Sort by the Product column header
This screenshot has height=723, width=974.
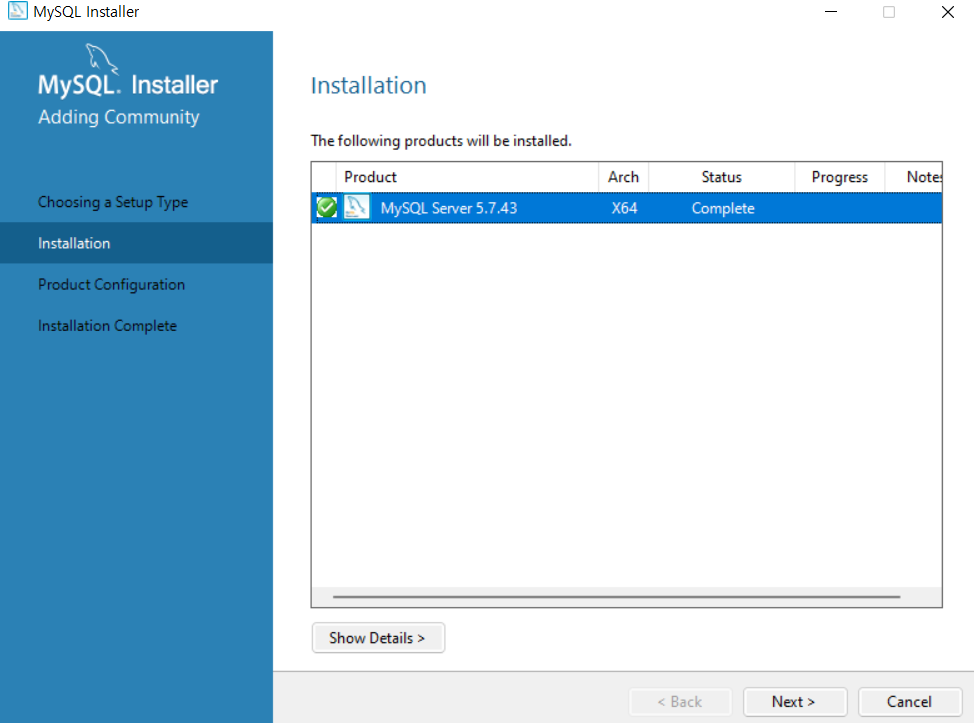point(467,177)
